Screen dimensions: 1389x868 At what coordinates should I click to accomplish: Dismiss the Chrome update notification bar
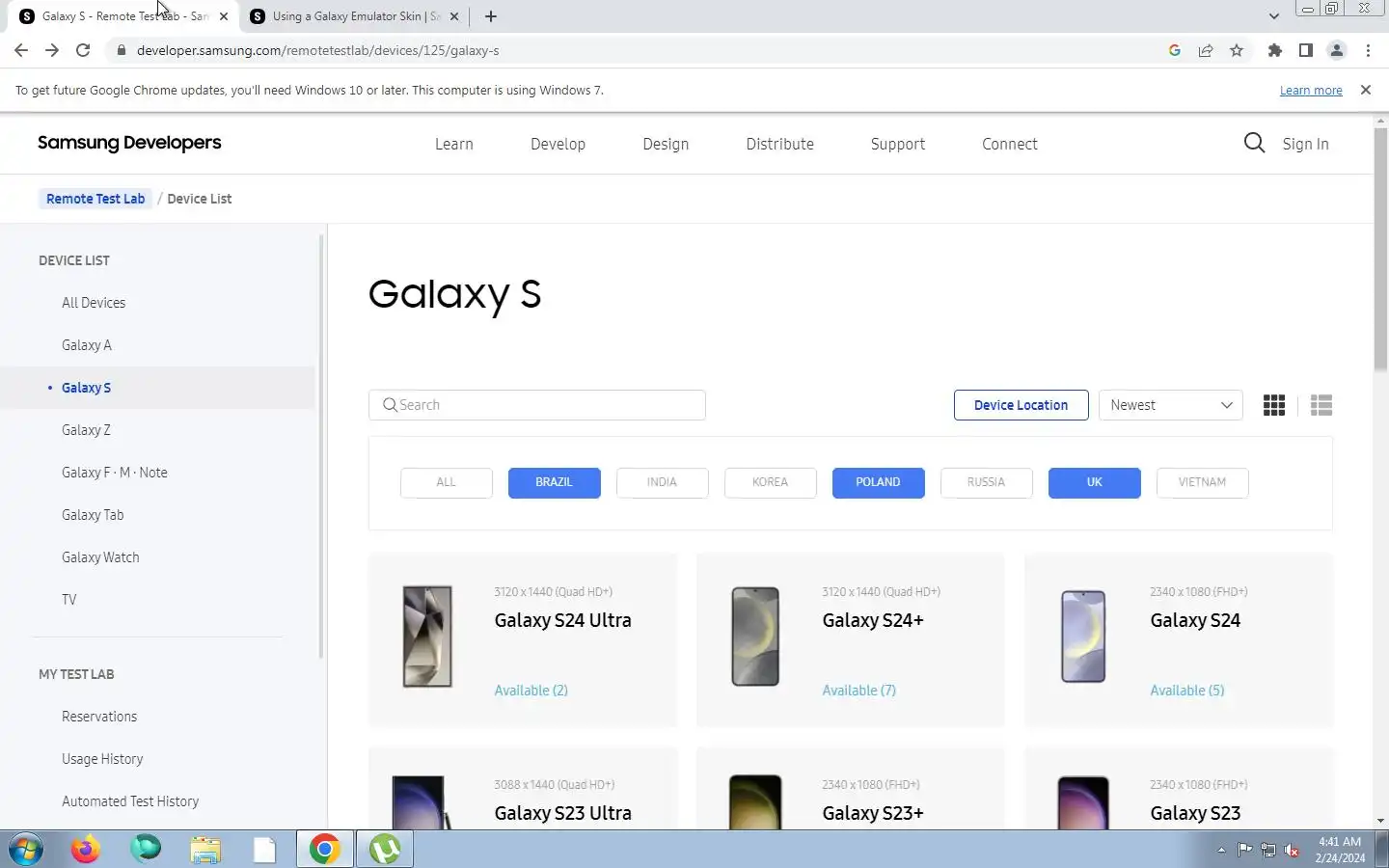click(1365, 90)
